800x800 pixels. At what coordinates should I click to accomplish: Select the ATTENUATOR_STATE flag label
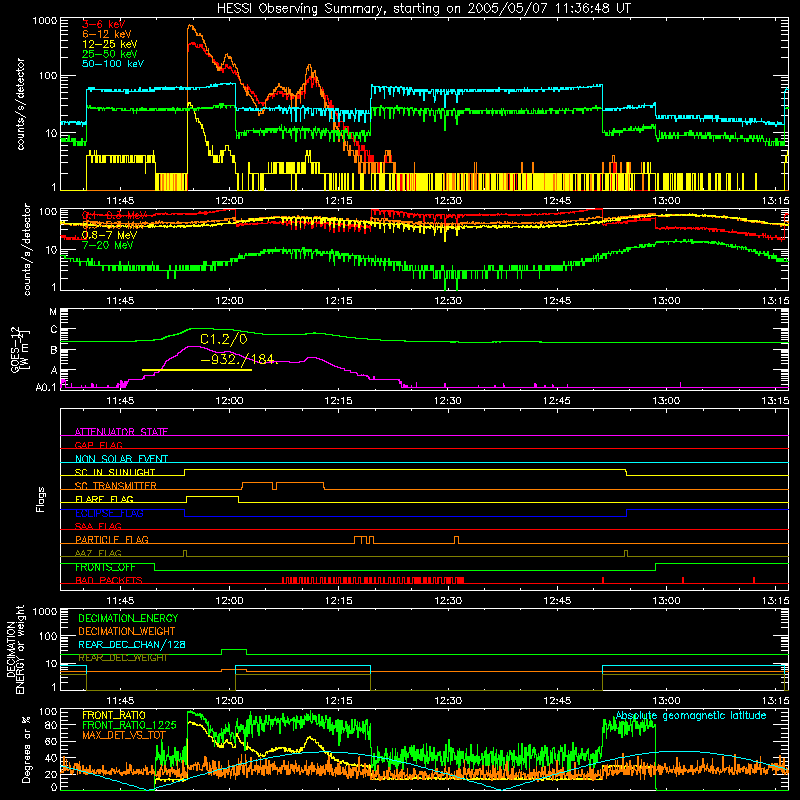pos(121,432)
